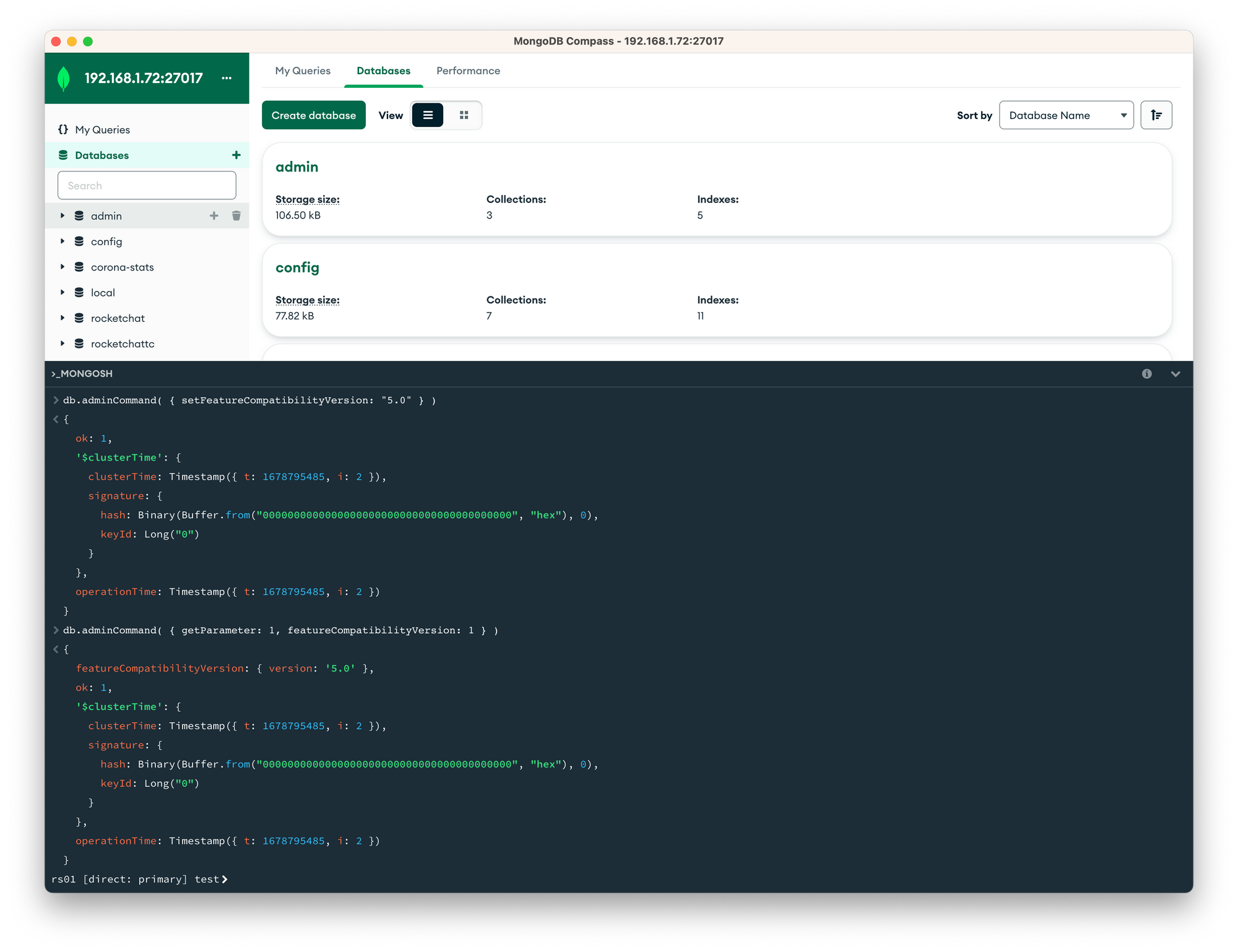Click the MongoDB leaf logo icon
Viewport: 1238px width, 952px height.
[65, 77]
